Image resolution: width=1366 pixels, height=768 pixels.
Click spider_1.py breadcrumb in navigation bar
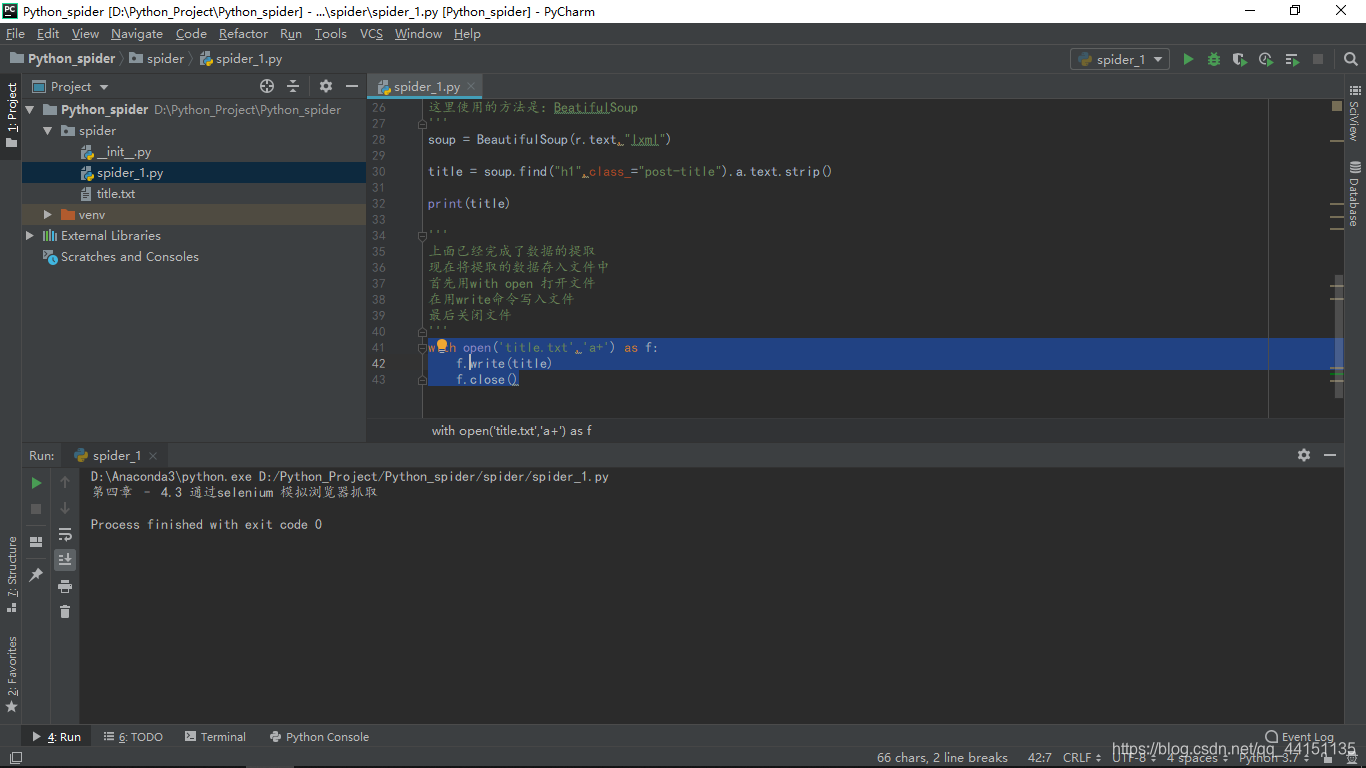coord(241,59)
